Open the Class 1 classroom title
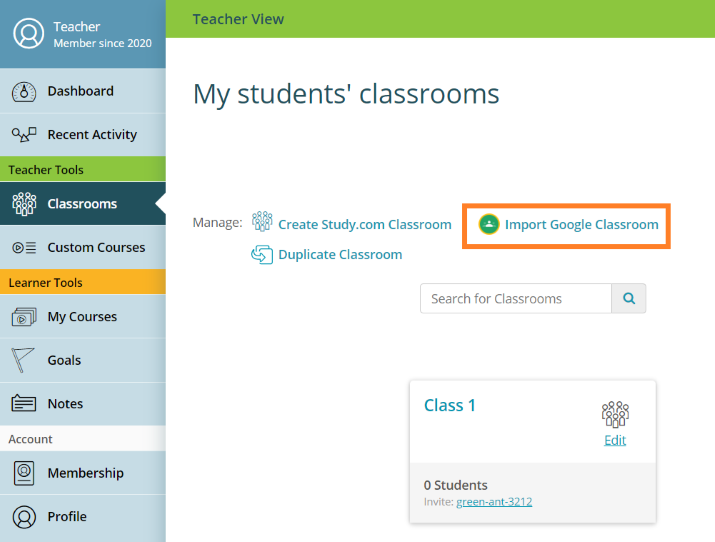 450,405
